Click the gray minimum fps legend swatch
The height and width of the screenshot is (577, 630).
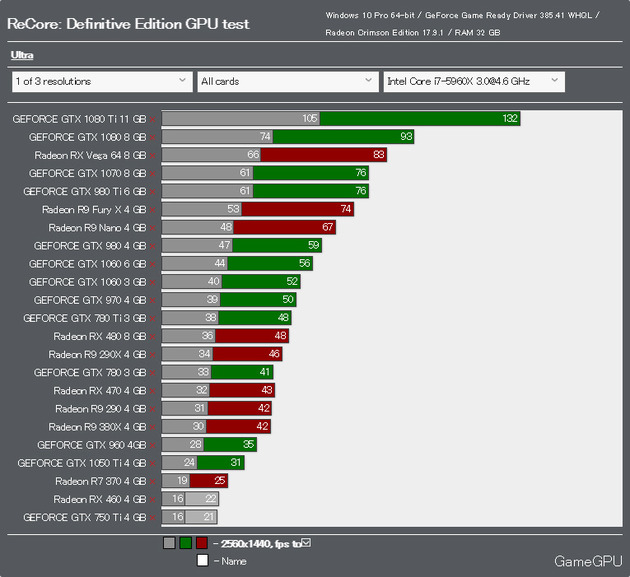(x=169, y=543)
